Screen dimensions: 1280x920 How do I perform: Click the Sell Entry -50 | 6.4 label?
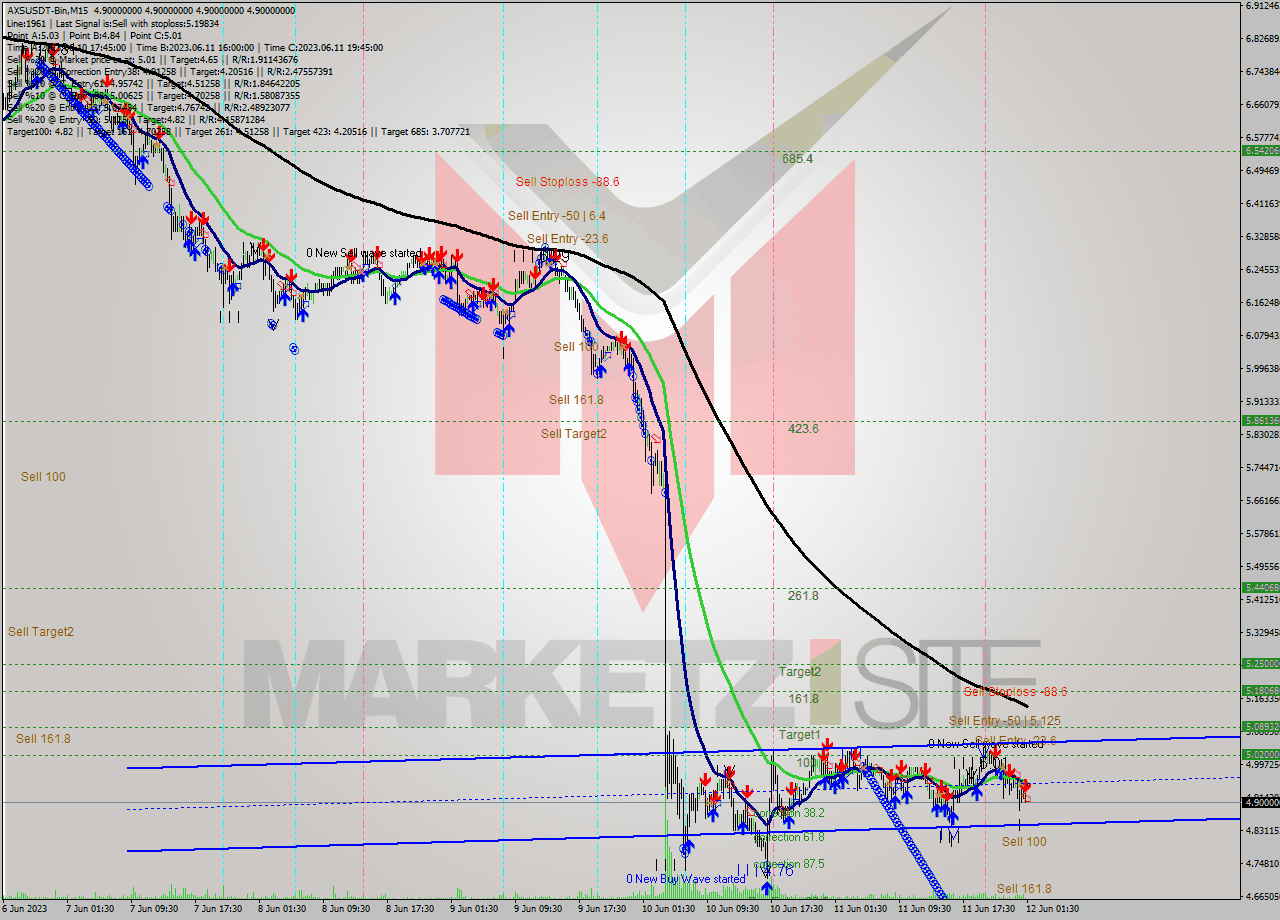556,215
